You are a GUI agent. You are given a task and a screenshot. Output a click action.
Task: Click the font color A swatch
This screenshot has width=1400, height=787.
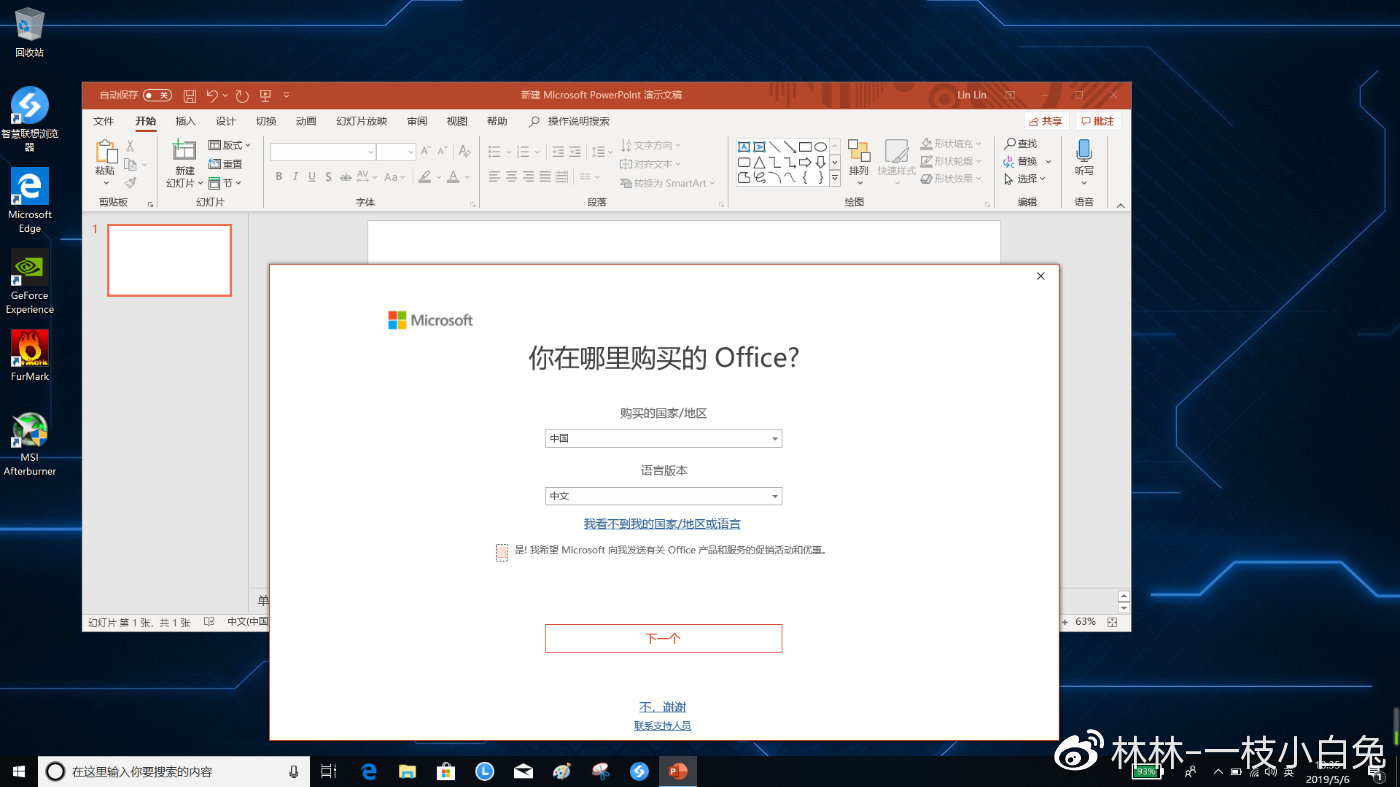[453, 177]
